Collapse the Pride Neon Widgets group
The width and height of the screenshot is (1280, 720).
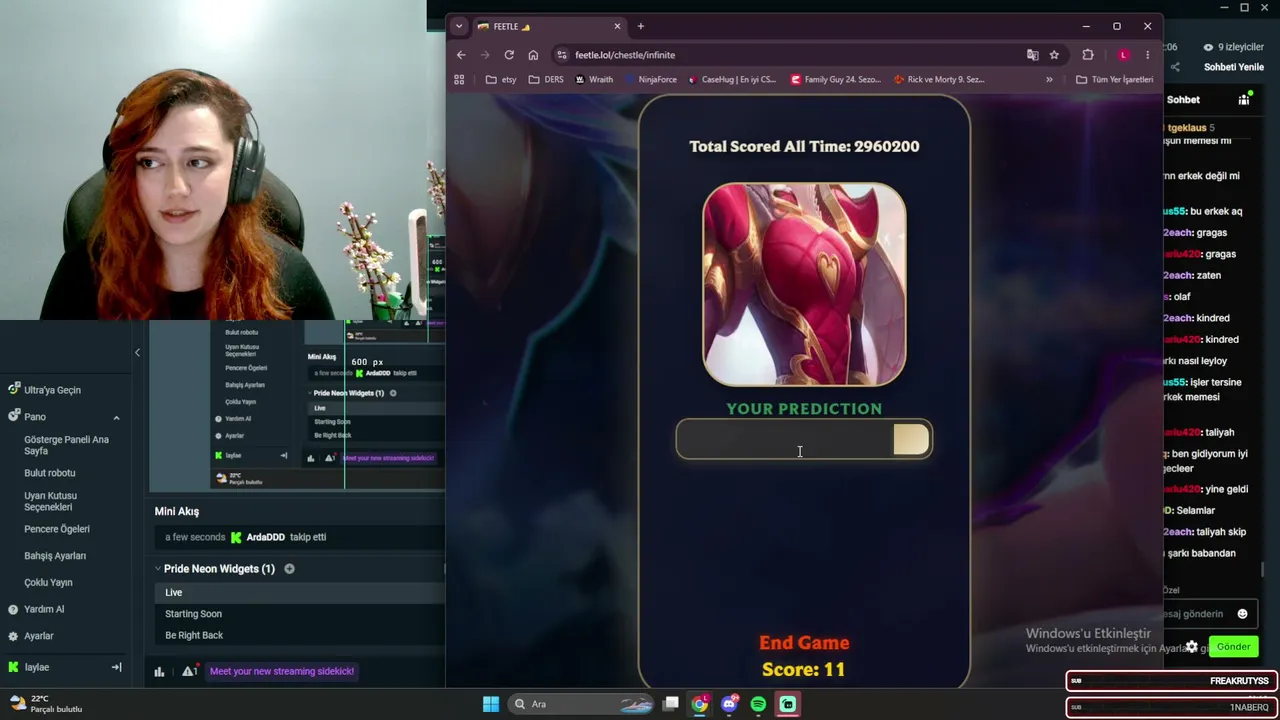pos(158,569)
